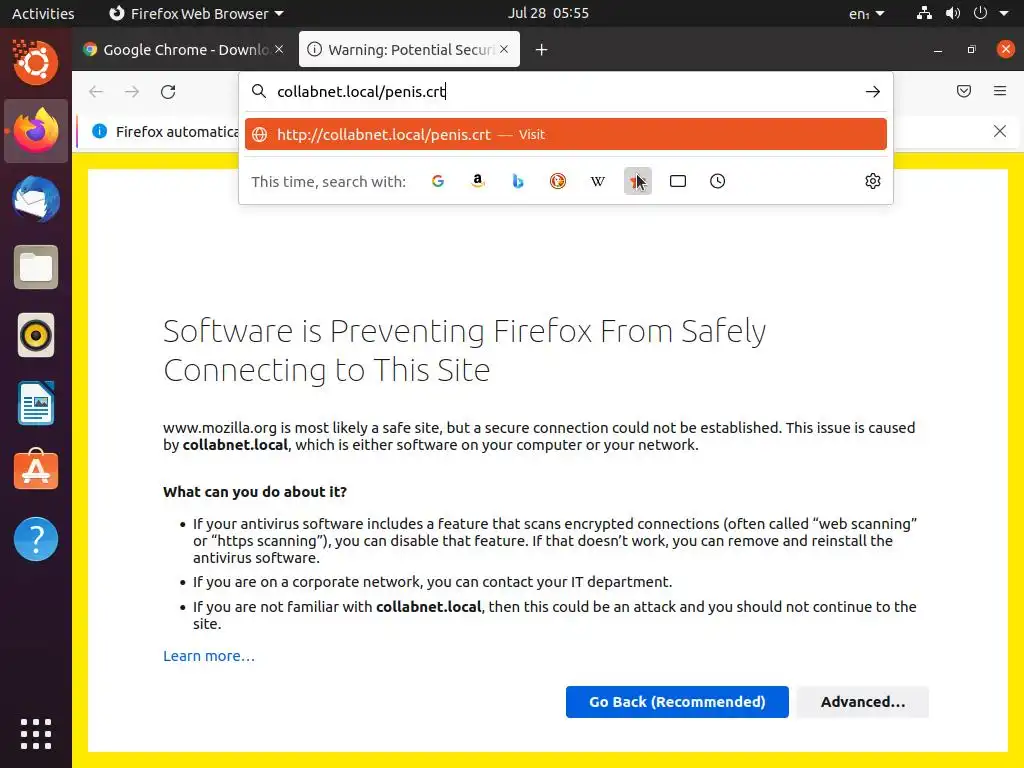Visit http://collabnet.local suggestion row
The image size is (1024, 768).
click(x=565, y=135)
